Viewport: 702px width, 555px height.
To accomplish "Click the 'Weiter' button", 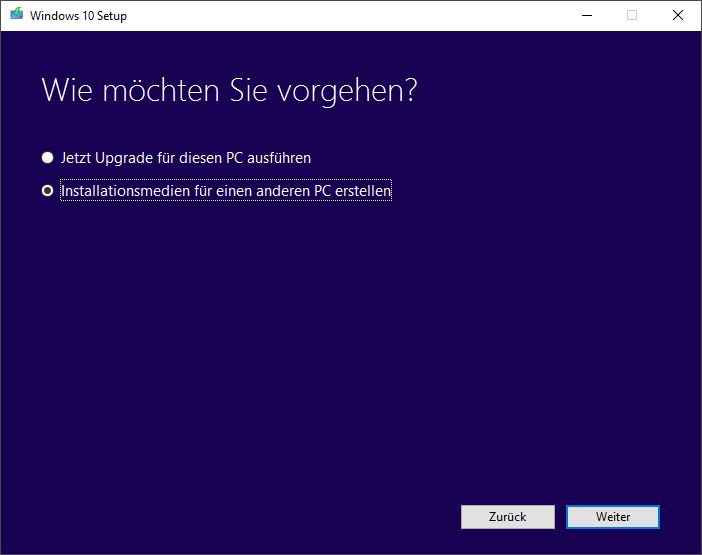I will pos(613,517).
